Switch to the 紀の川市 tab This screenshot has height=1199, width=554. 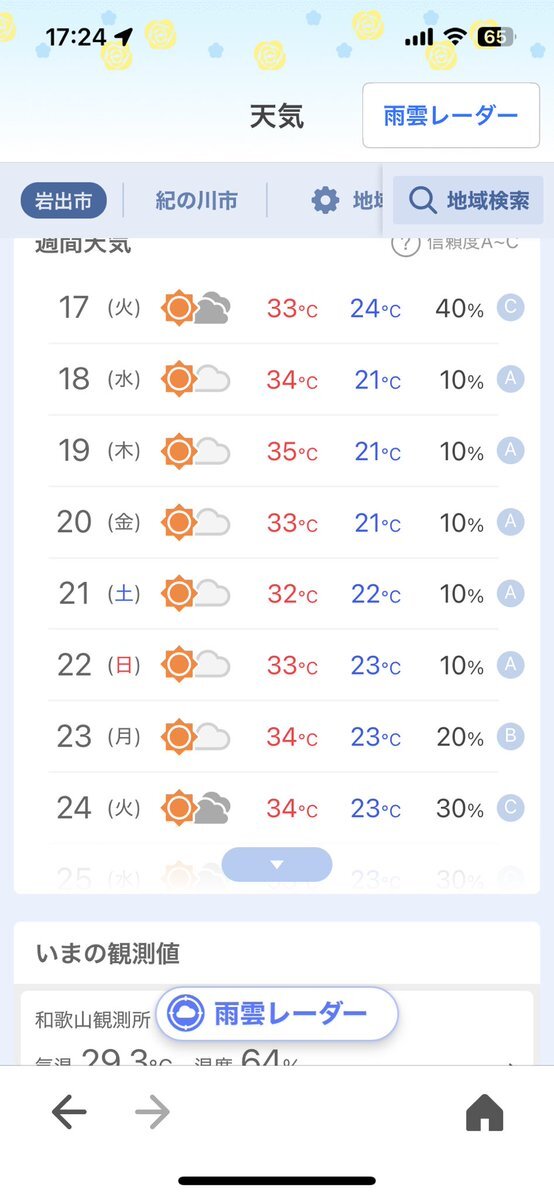tap(196, 201)
